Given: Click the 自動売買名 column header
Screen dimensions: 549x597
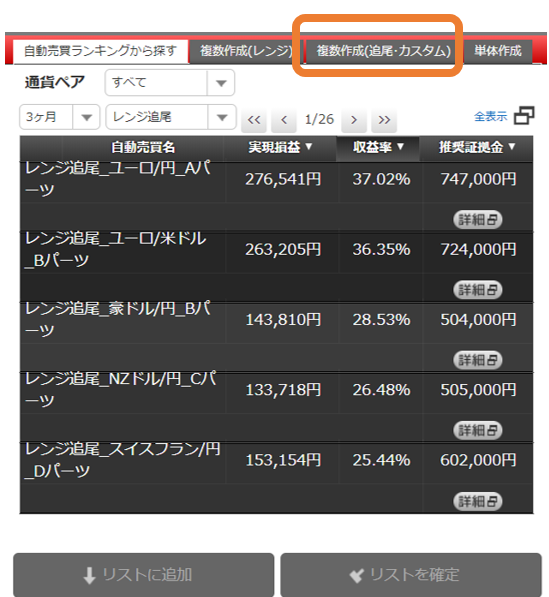Looking at the screenshot, I should [143, 147].
